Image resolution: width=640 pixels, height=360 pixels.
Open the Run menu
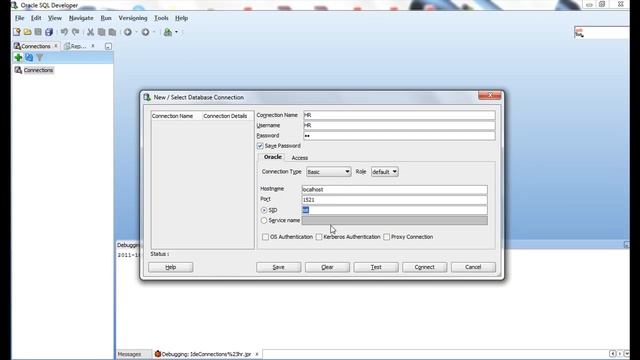pyautogui.click(x=106, y=18)
